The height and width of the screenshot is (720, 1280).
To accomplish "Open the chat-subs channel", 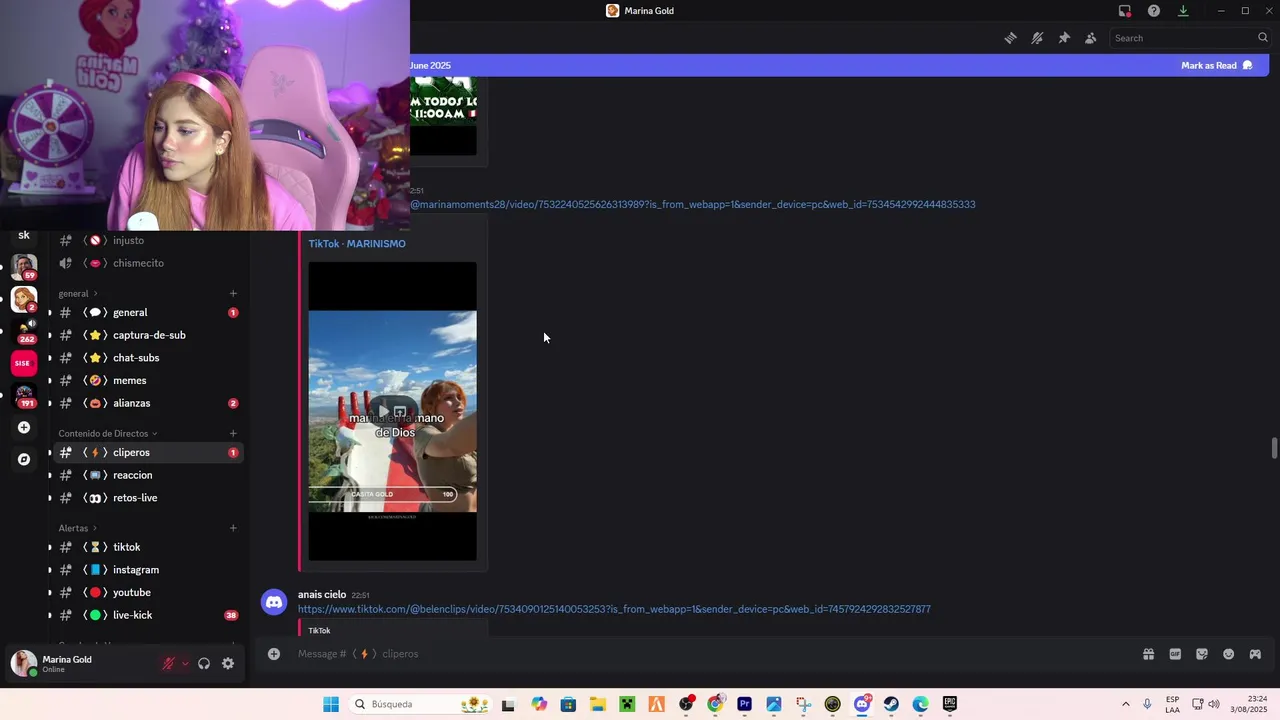I will coord(147,357).
